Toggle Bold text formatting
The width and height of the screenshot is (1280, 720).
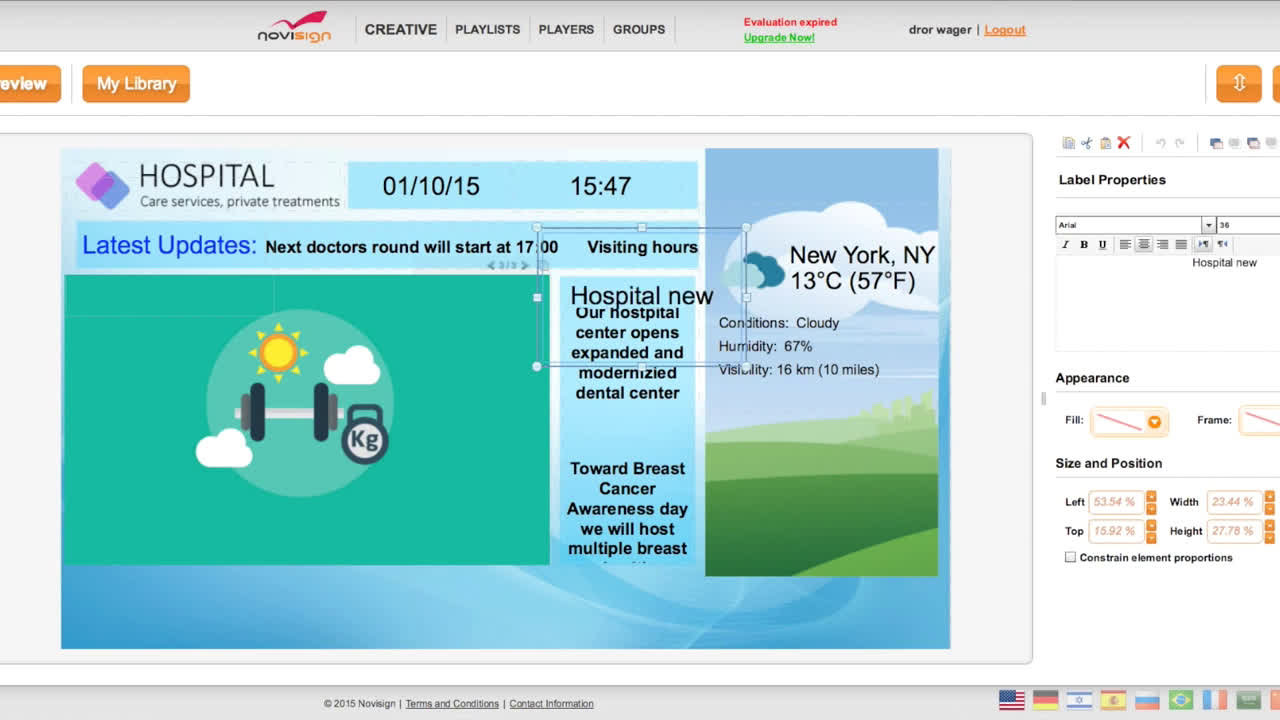coord(1084,244)
